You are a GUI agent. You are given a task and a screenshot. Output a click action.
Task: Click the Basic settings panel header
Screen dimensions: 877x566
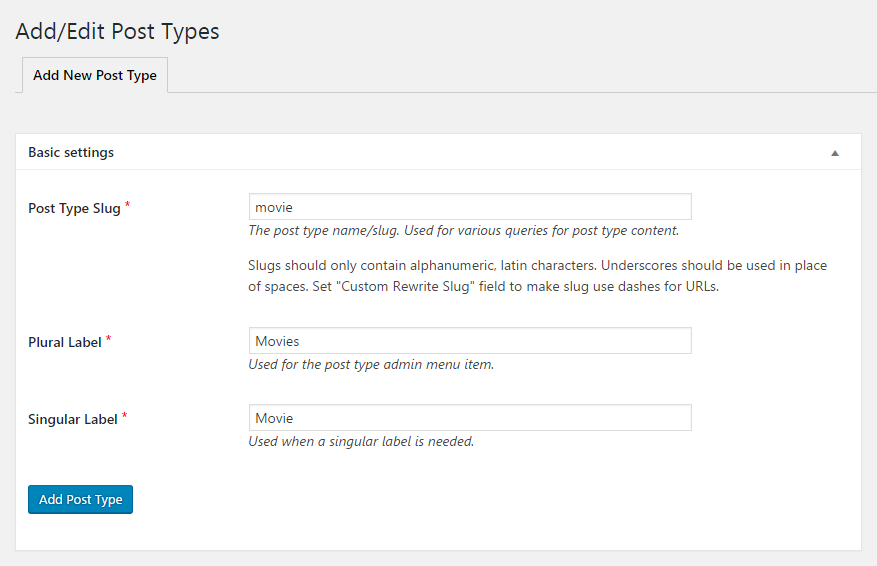coord(438,152)
